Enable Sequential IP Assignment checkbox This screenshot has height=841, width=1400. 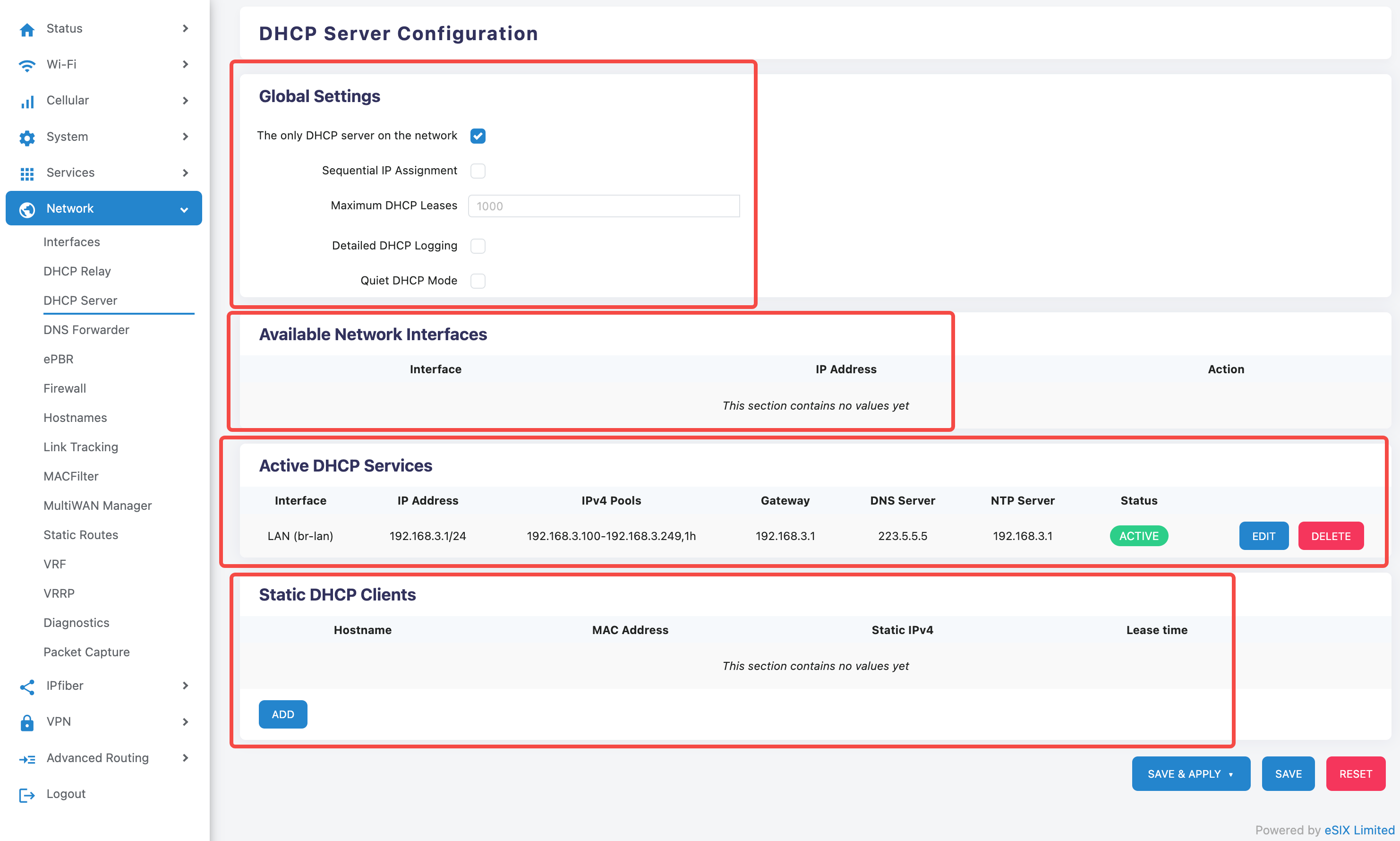pos(478,171)
